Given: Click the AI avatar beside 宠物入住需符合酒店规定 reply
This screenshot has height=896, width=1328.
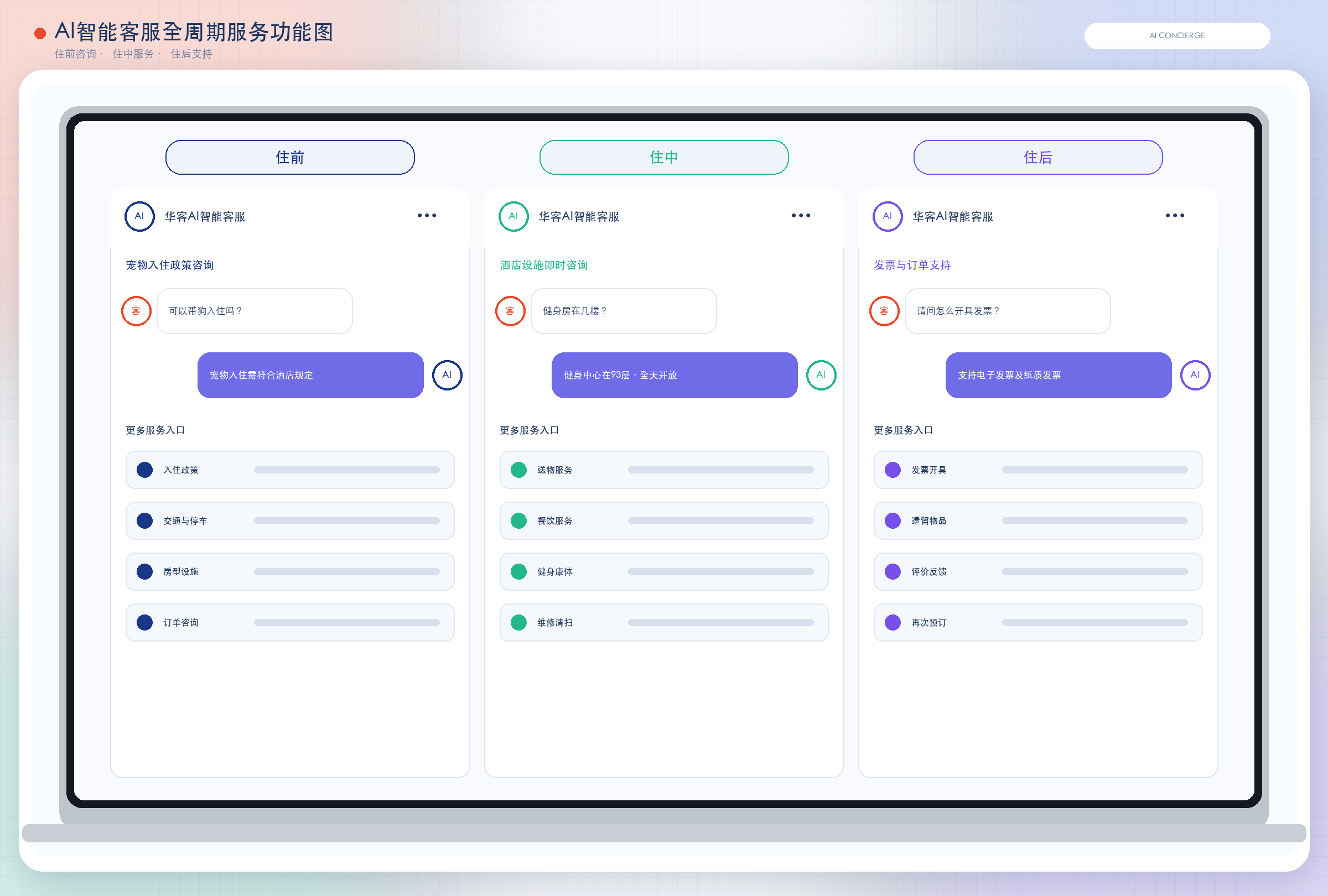Looking at the screenshot, I should point(447,375).
